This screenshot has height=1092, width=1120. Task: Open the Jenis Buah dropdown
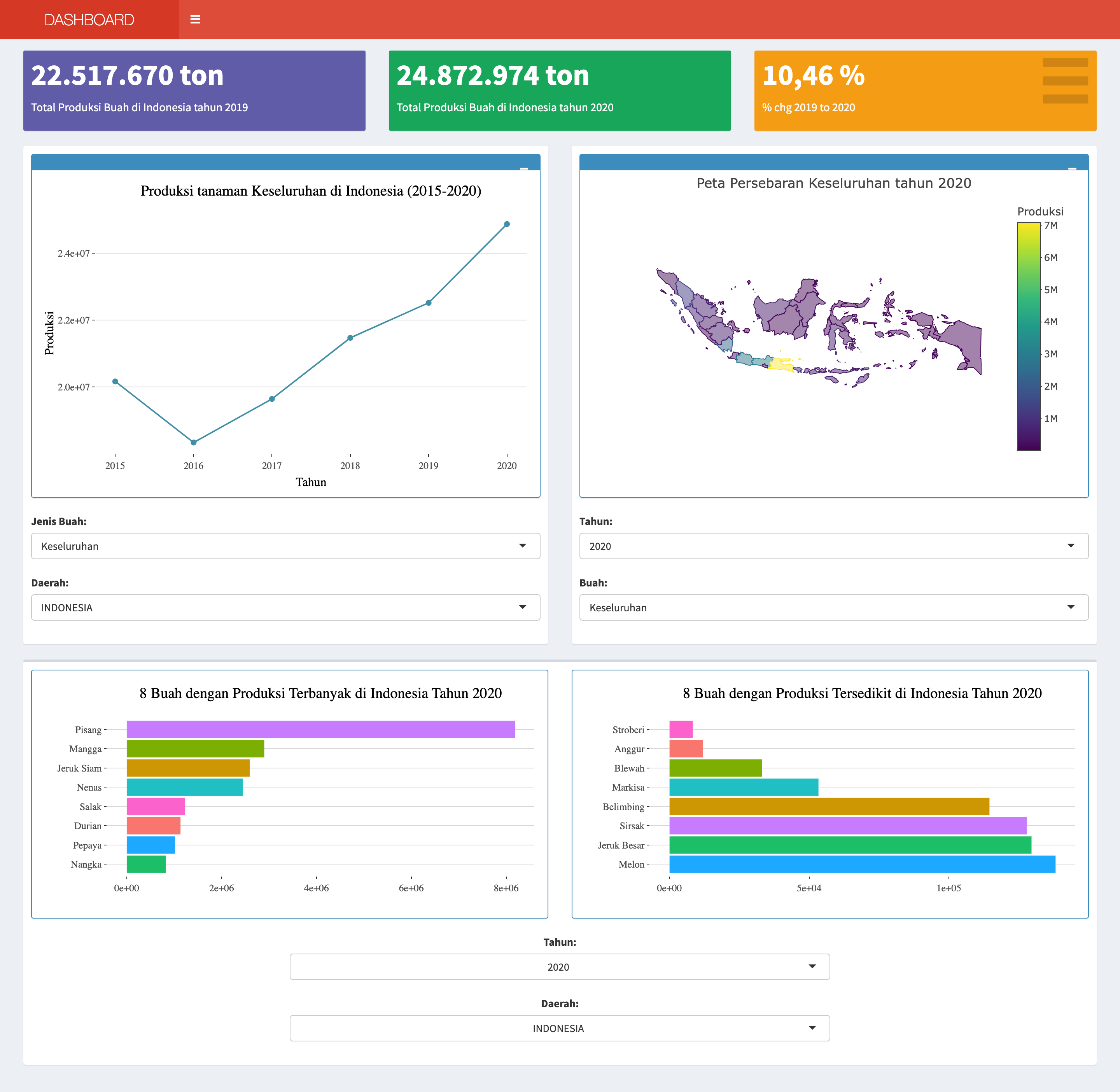(x=285, y=546)
